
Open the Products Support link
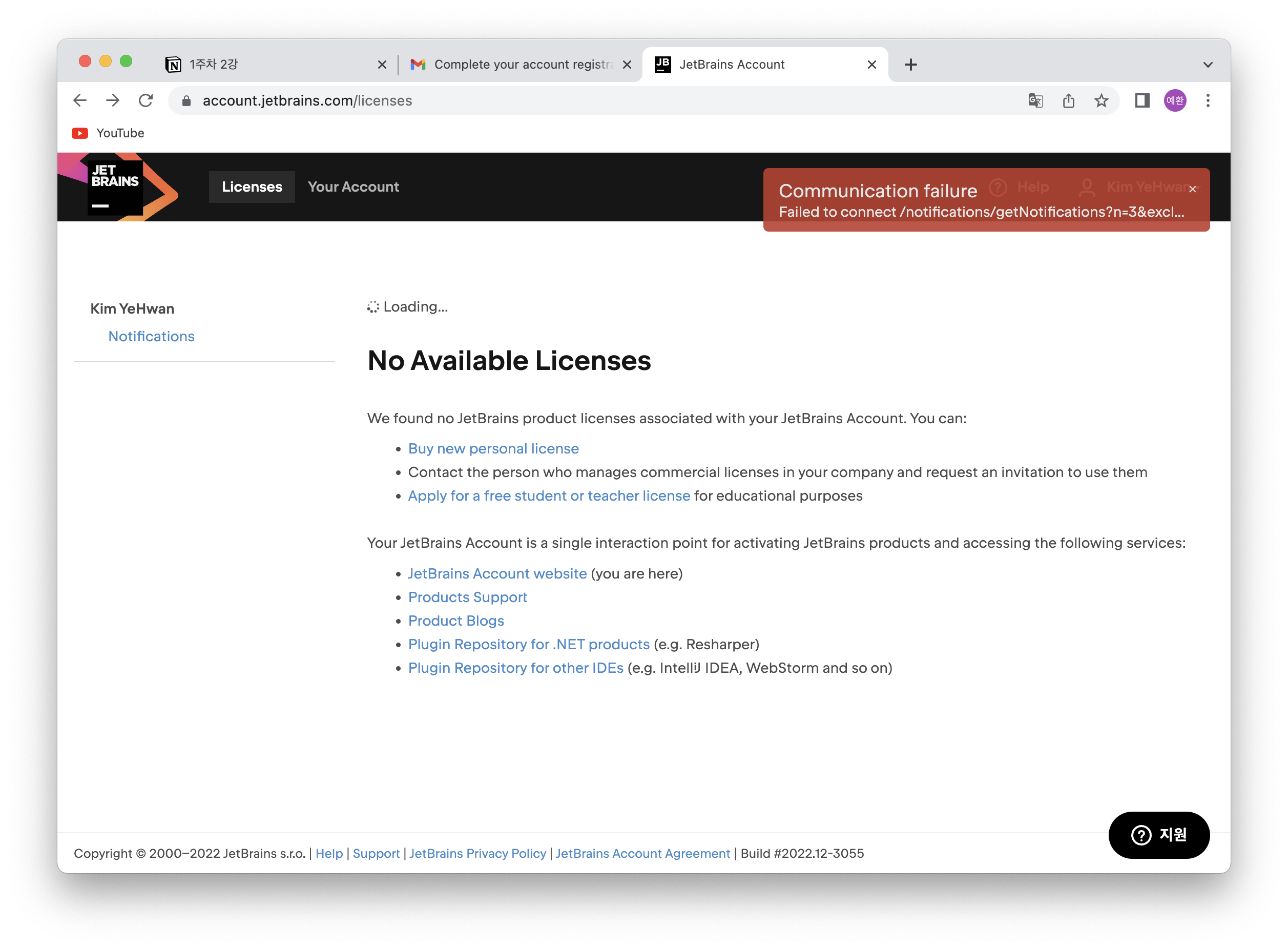pos(467,597)
